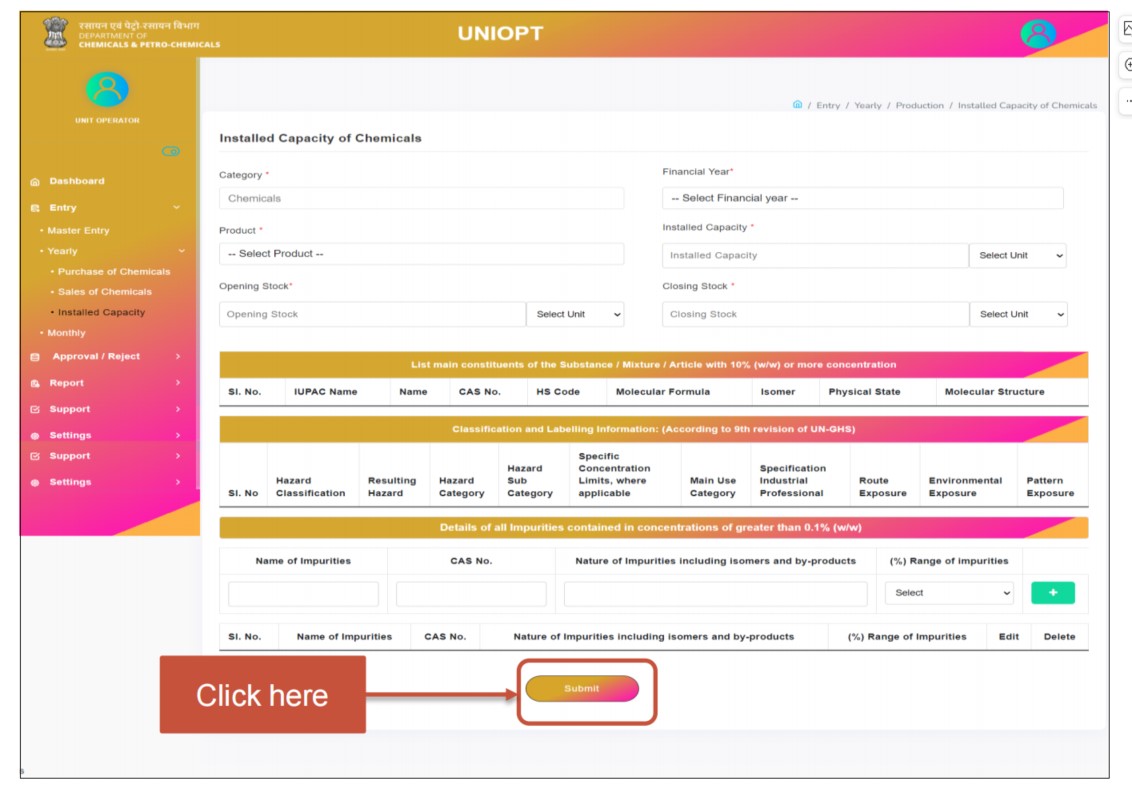Click the impurities CAS No. text box

[471, 593]
